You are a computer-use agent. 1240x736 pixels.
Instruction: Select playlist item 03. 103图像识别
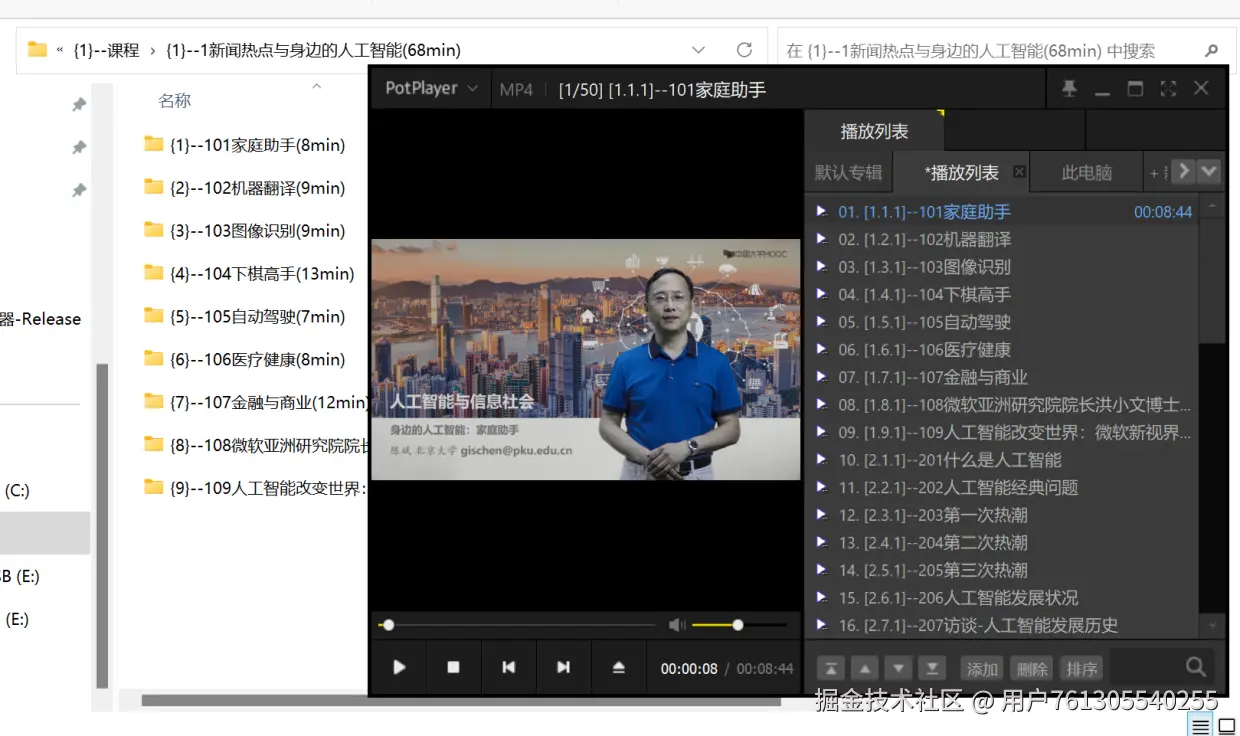[x=1003, y=267]
